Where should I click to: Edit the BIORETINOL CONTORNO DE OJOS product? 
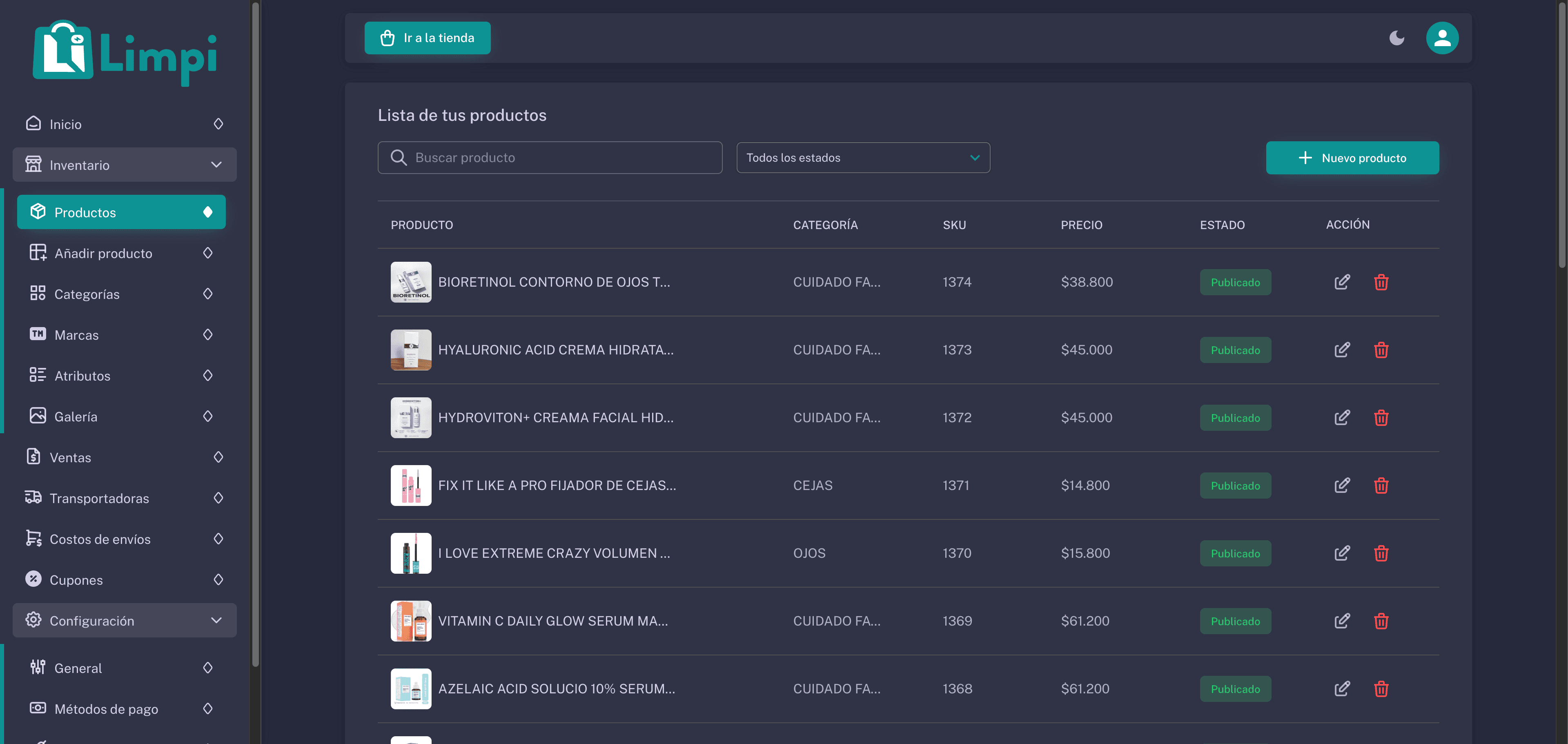1341,282
